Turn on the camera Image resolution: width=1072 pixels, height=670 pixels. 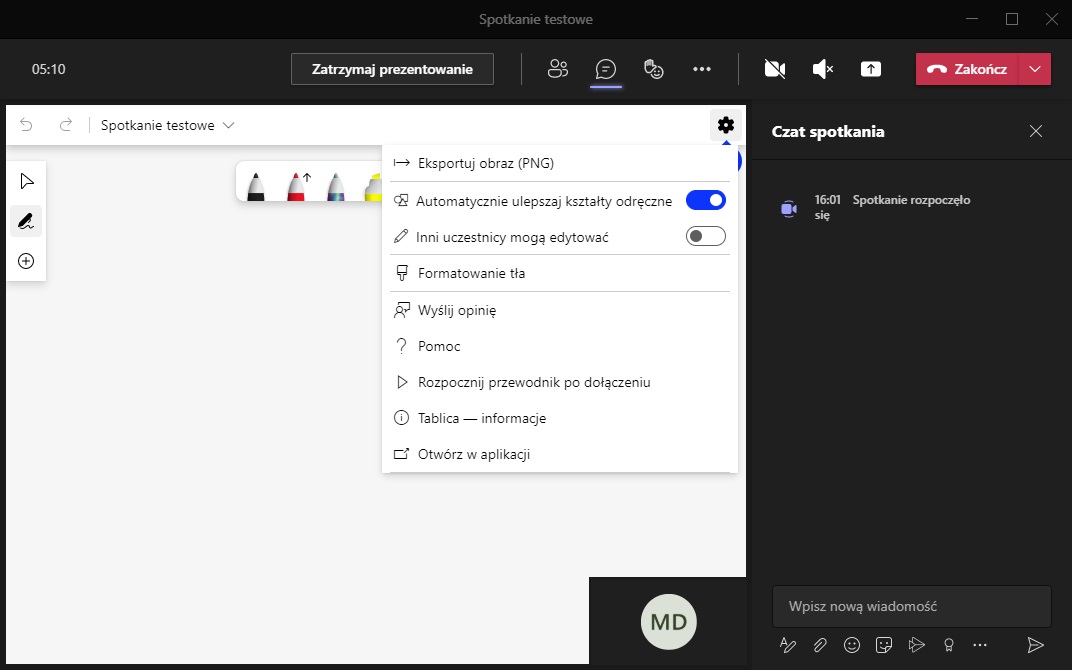tap(774, 69)
